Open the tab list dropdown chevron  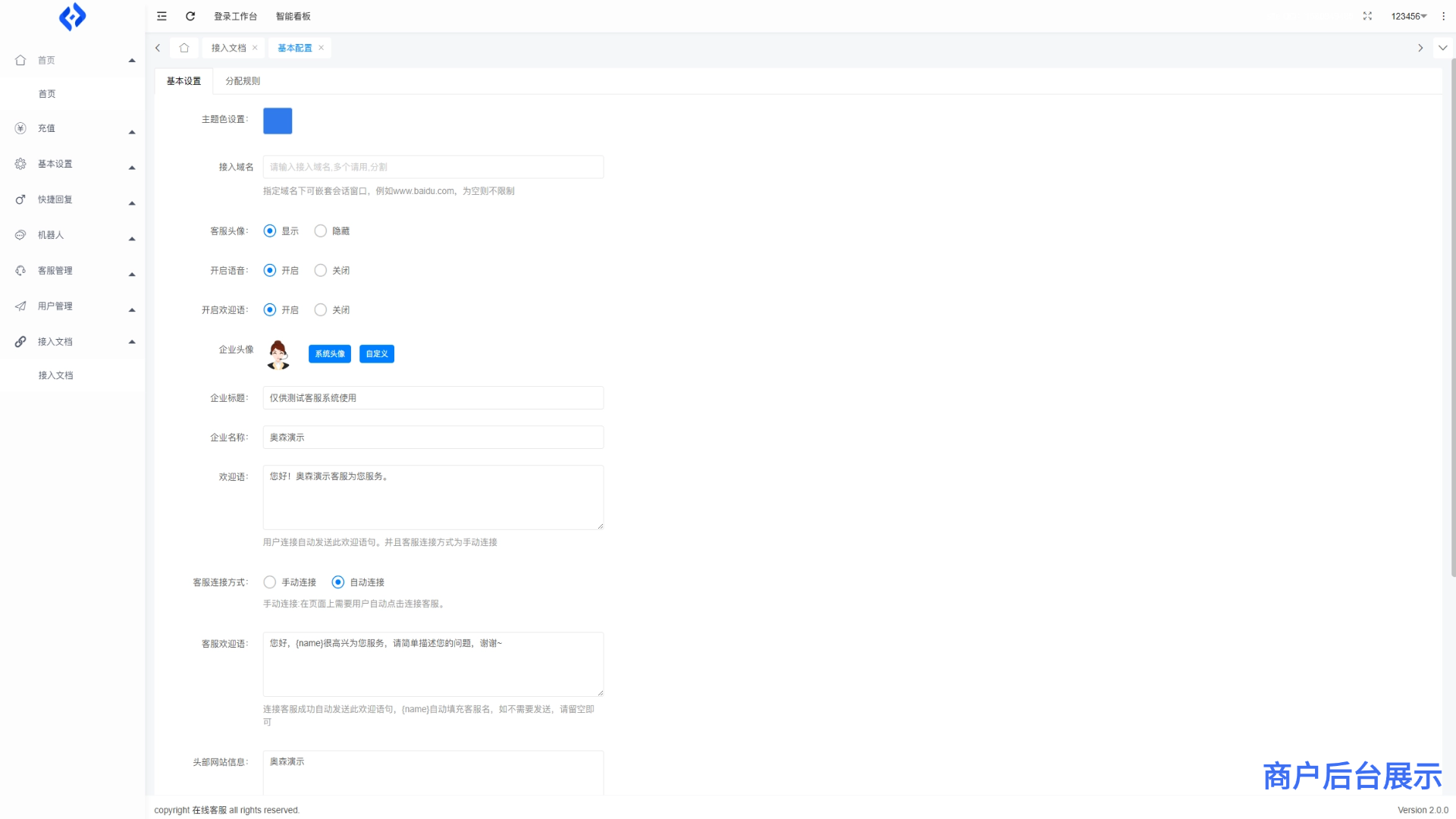(x=1442, y=48)
